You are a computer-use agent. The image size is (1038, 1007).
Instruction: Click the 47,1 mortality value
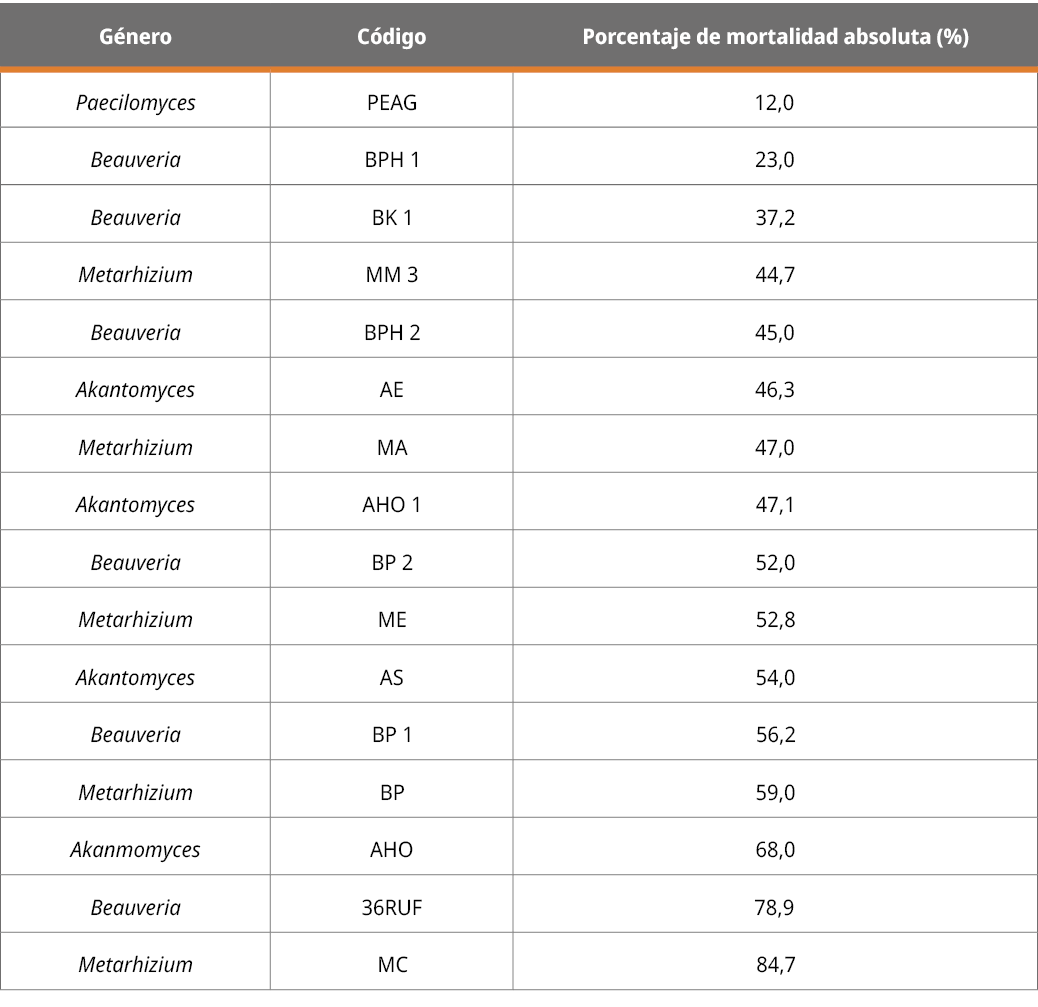(775, 505)
